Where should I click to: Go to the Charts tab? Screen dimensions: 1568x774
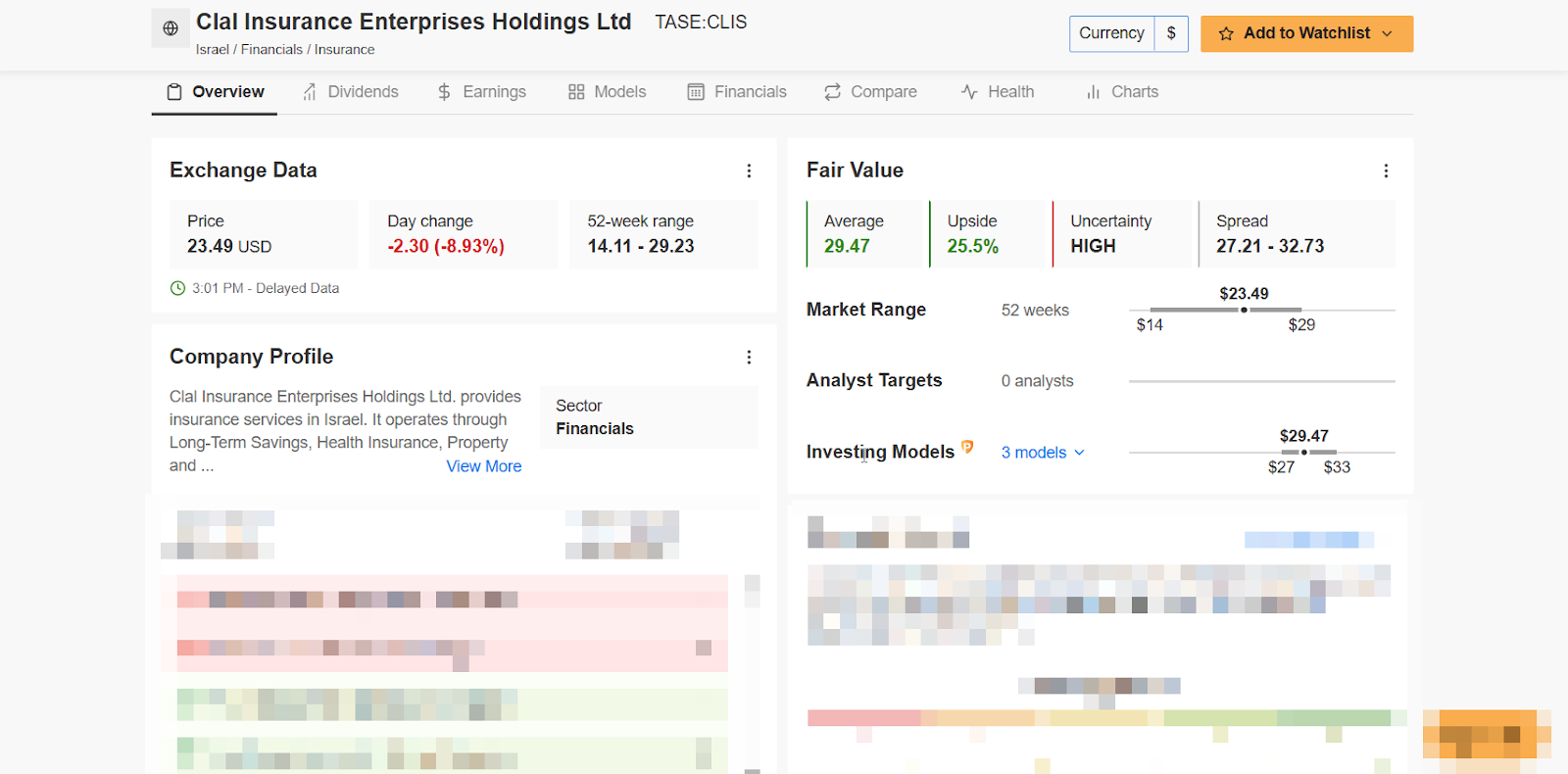1122,92
